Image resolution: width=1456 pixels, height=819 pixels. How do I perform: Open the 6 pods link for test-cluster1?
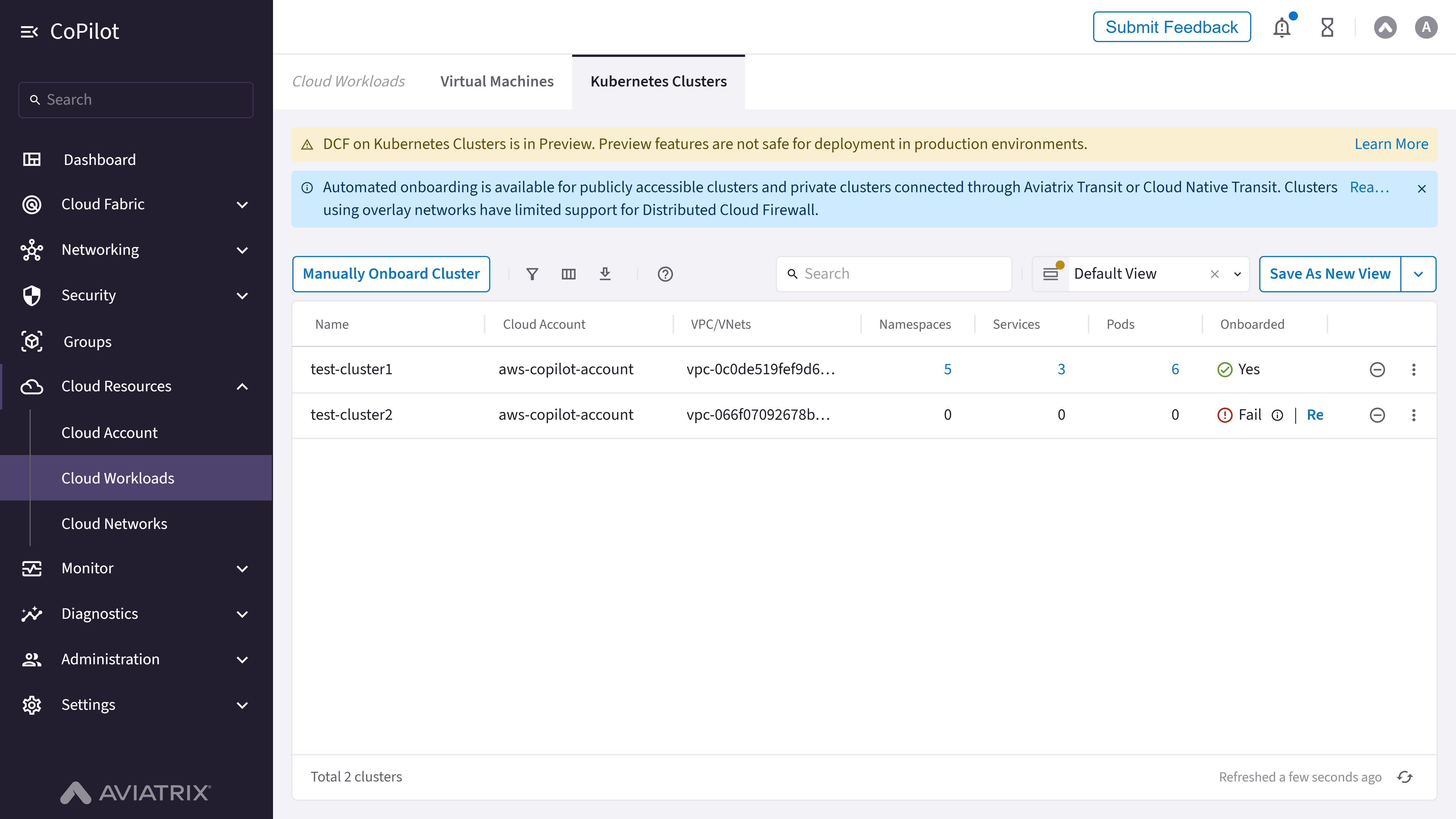pyautogui.click(x=1175, y=370)
